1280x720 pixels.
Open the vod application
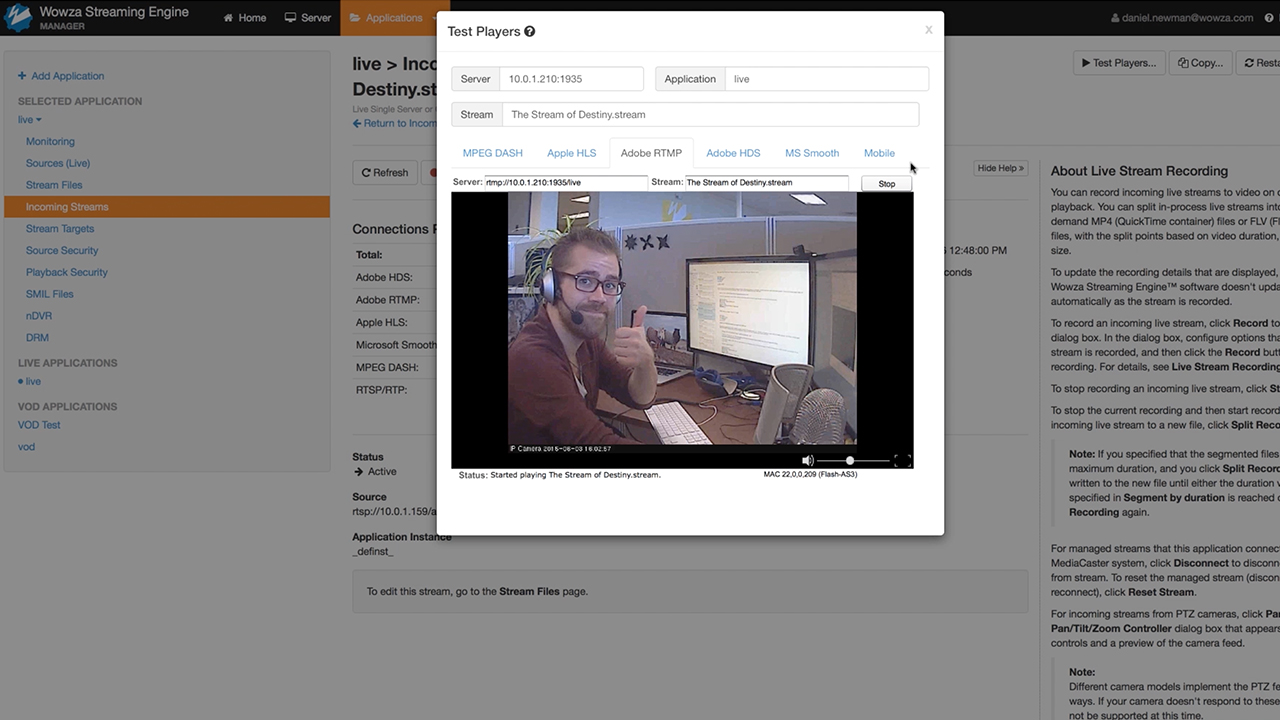(x=26, y=447)
